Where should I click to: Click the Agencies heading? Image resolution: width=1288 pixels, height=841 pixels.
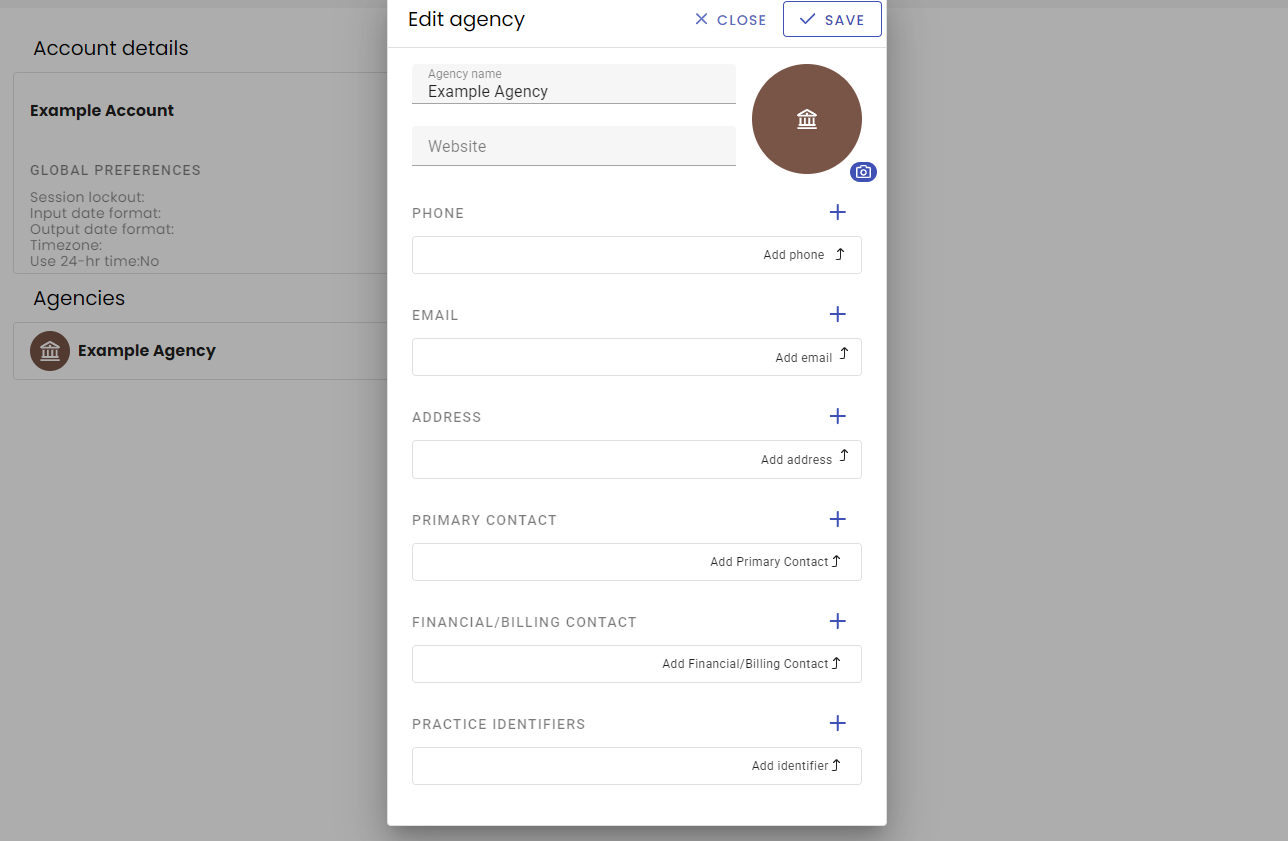point(79,298)
